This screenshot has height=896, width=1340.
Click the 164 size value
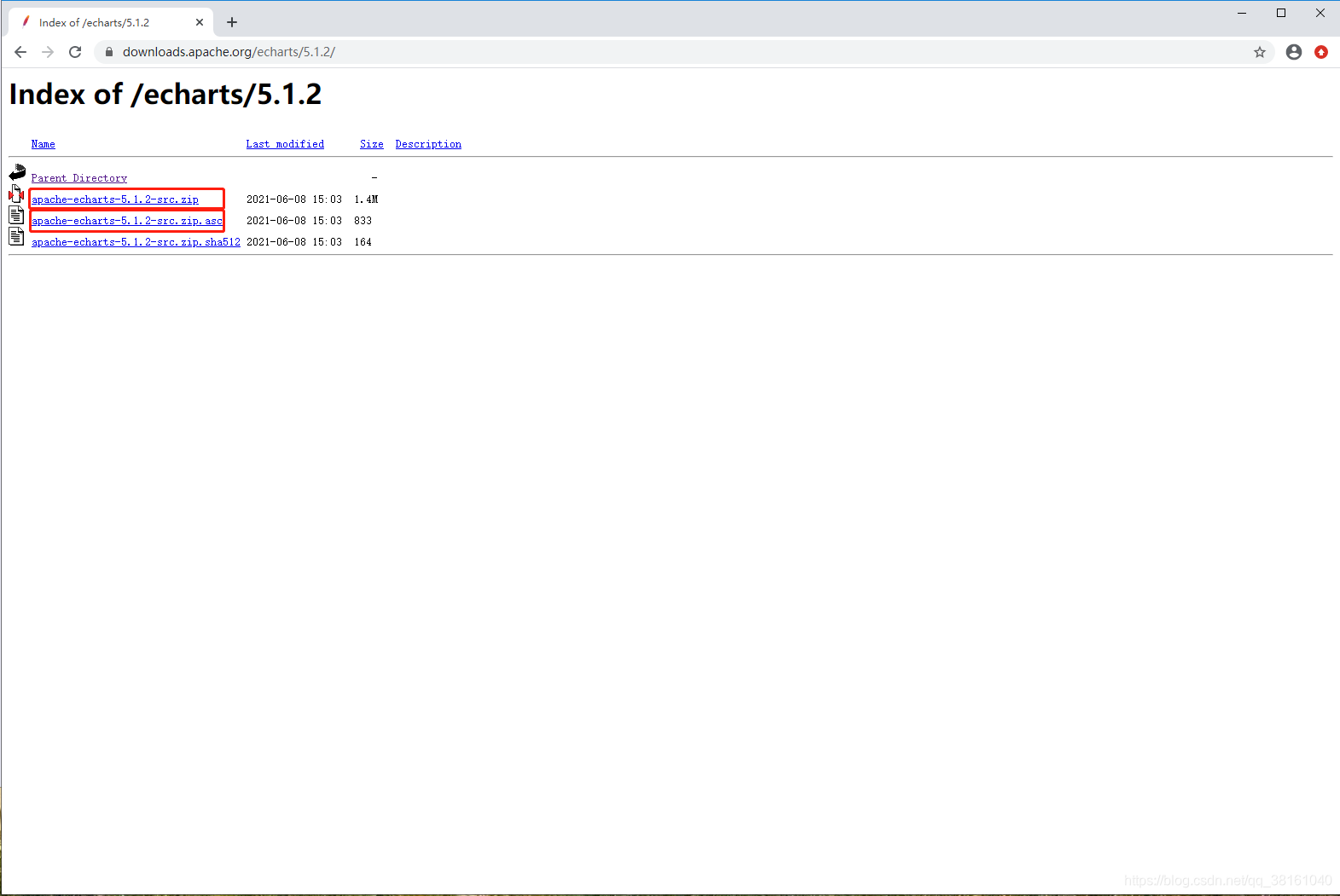[x=363, y=242]
